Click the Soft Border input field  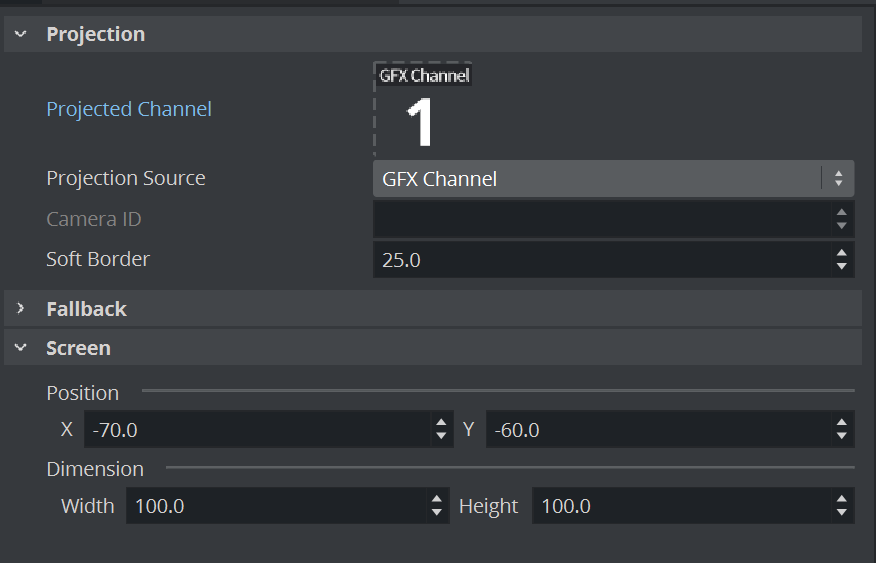pos(600,260)
